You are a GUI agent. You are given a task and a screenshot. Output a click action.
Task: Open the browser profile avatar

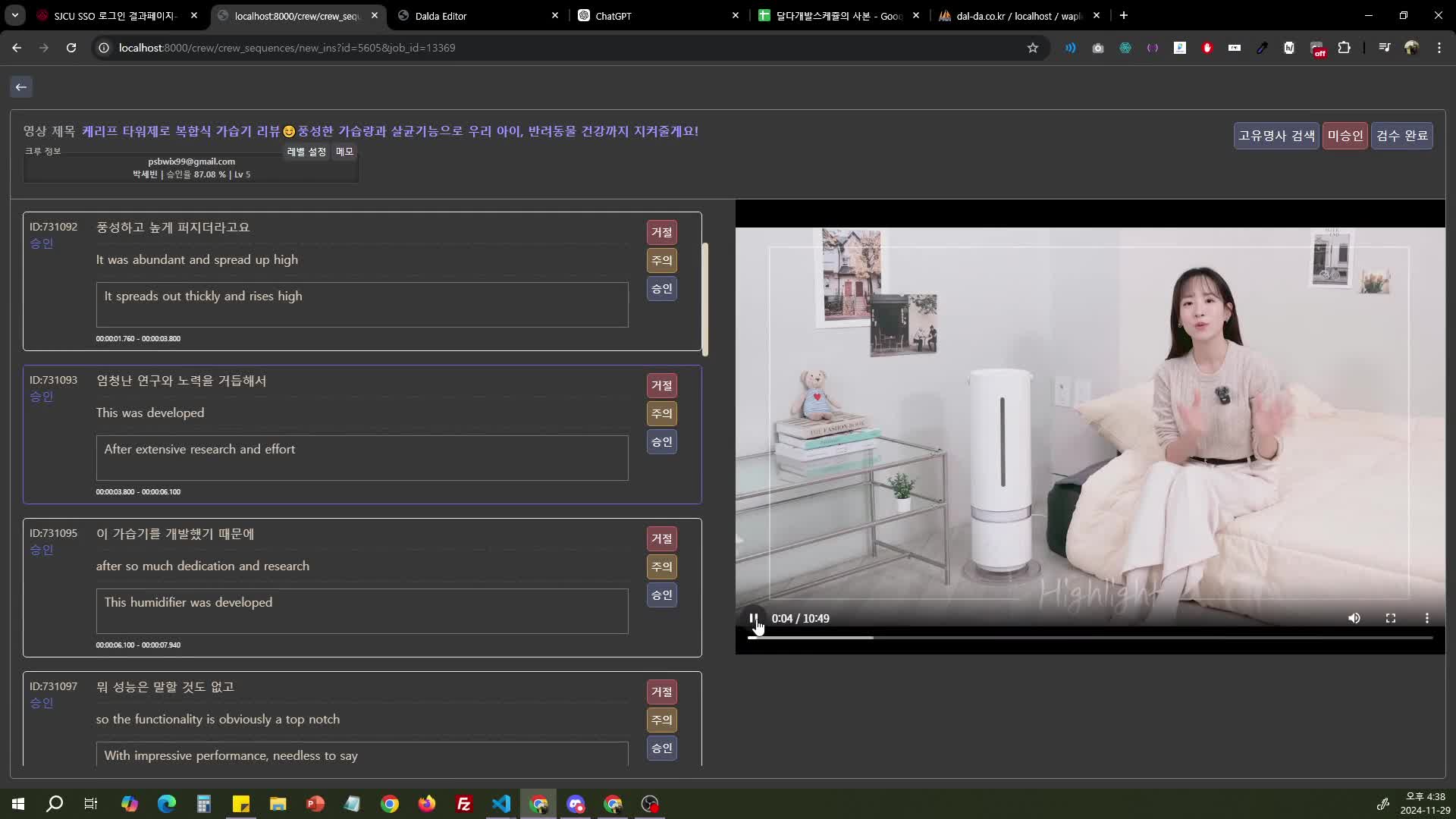click(1411, 48)
